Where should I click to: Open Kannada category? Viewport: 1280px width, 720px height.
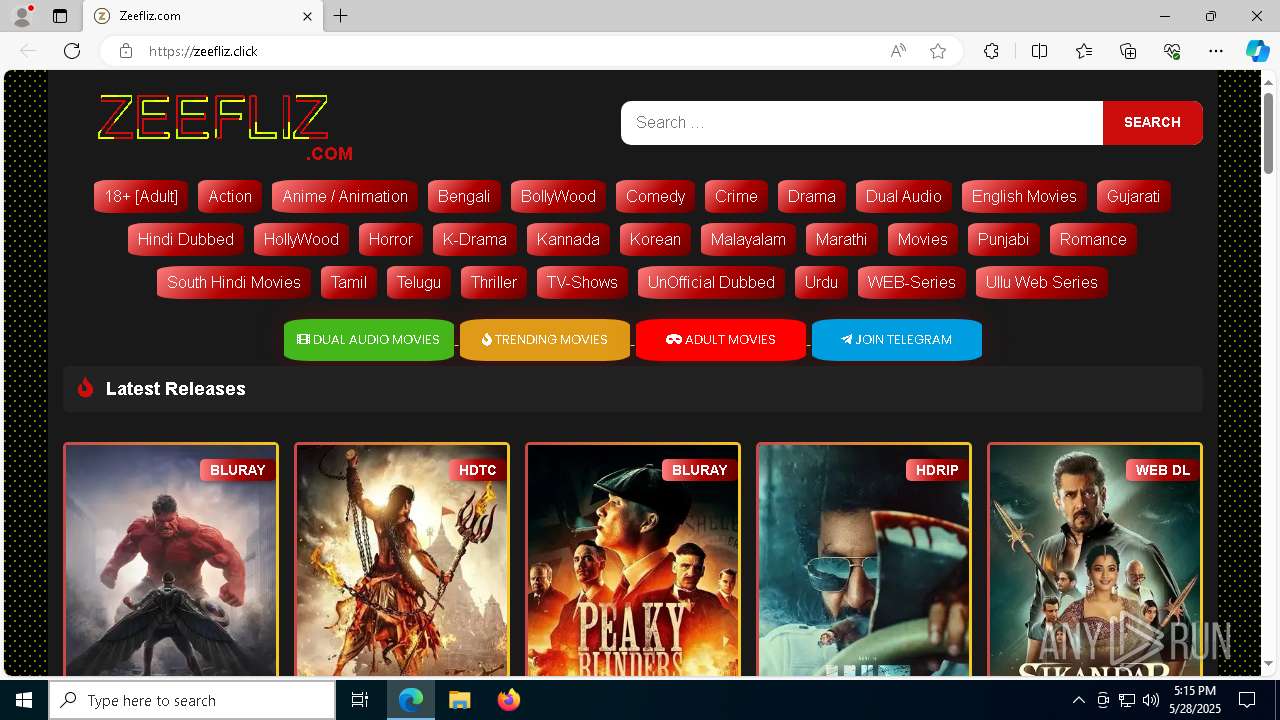pos(568,239)
